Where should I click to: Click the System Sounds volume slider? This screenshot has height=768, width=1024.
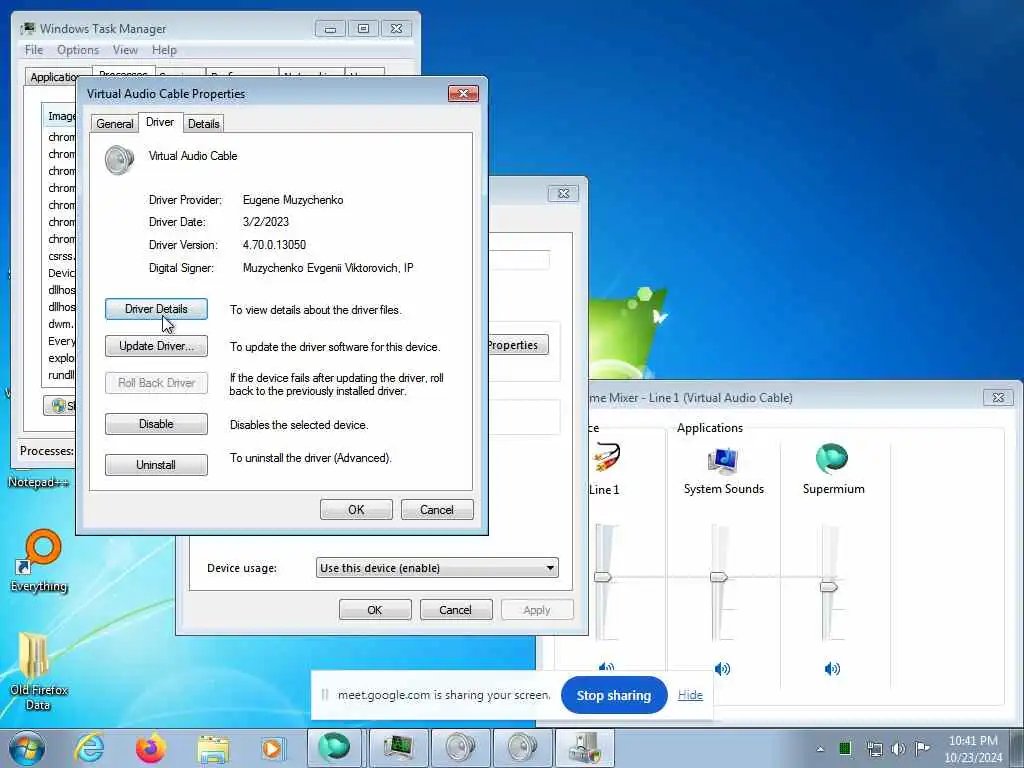tap(718, 577)
